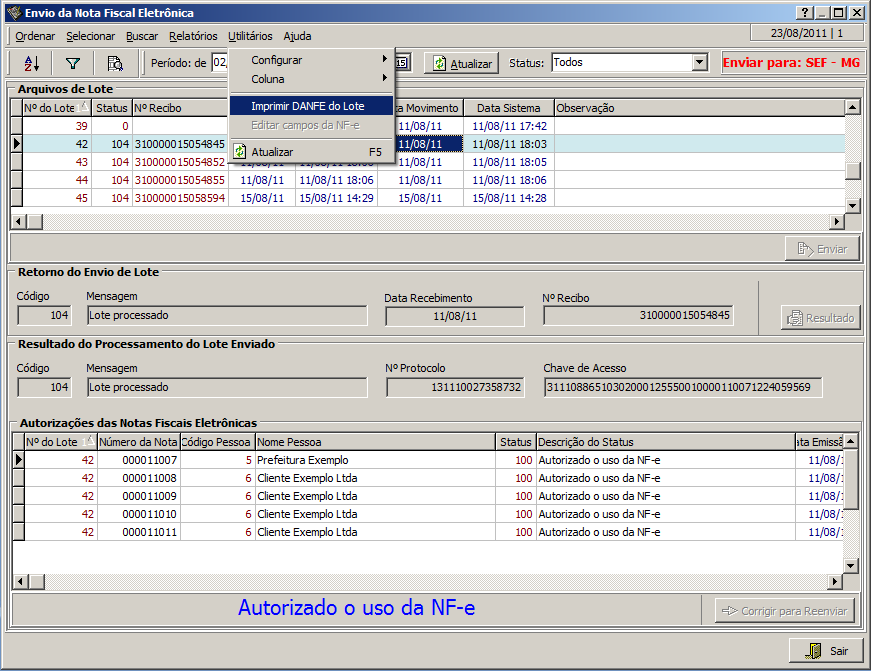The height and width of the screenshot is (671, 871).
Task: Click the Atualizar refresh toolbar button
Action: (x=461, y=63)
